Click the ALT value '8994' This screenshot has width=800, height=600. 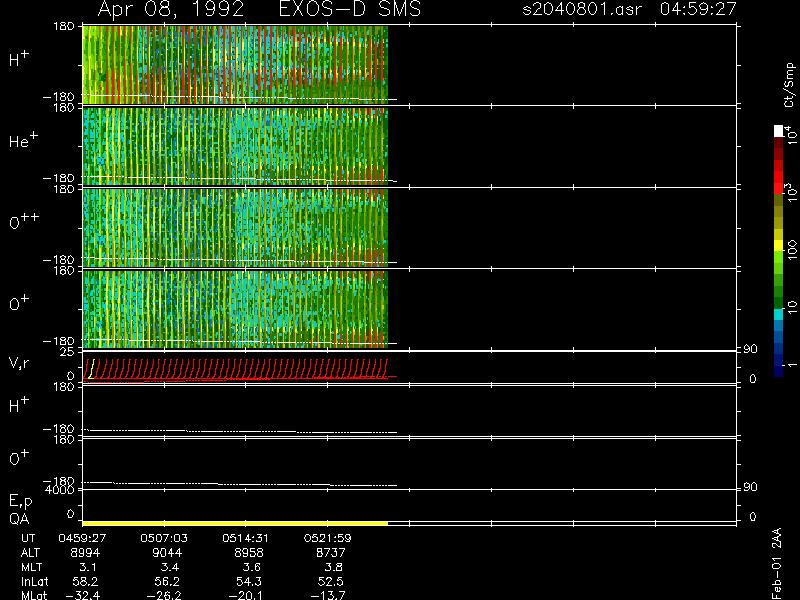tap(85, 553)
